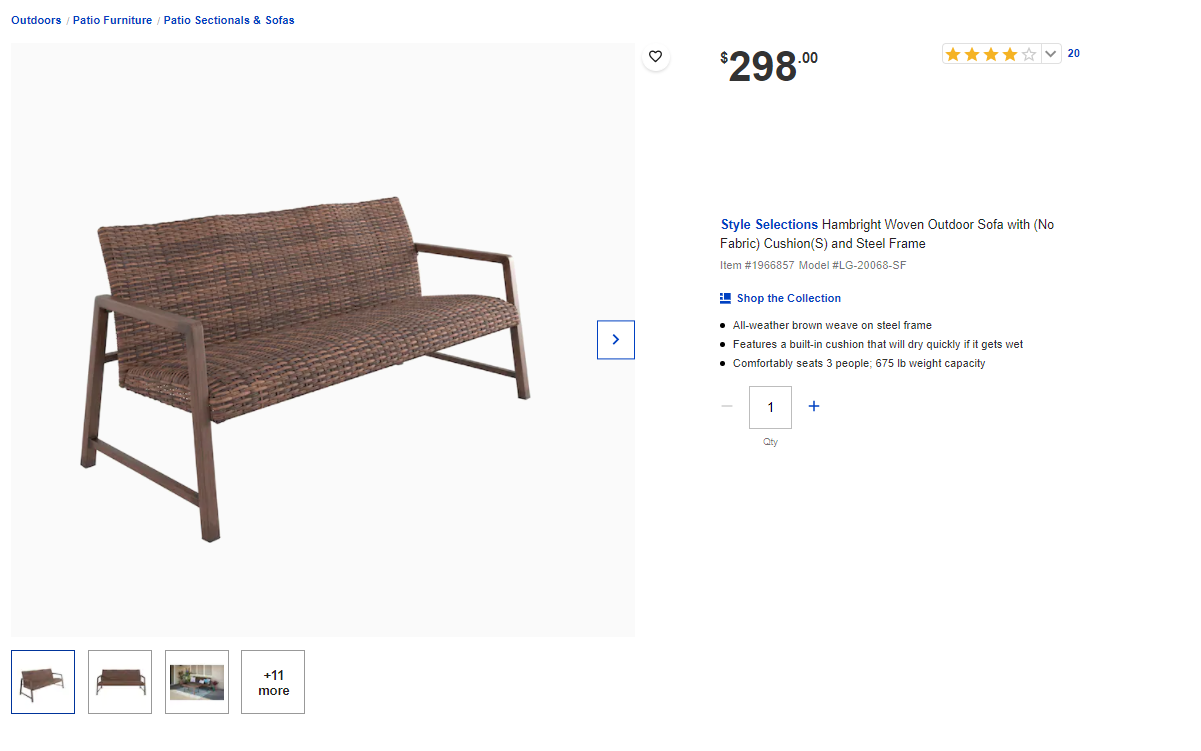This screenshot has width=1201, height=751.
Task: Click inside the Qty input field
Action: point(770,406)
